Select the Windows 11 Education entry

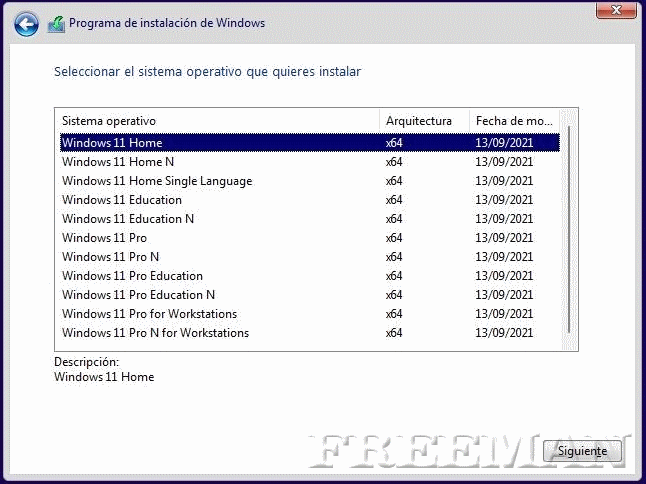pyautogui.click(x=310, y=200)
